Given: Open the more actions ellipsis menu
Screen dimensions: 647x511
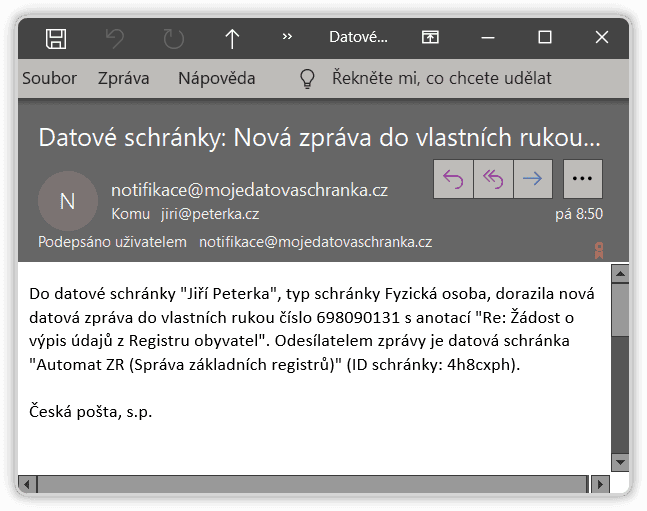Looking at the screenshot, I should pos(583,179).
